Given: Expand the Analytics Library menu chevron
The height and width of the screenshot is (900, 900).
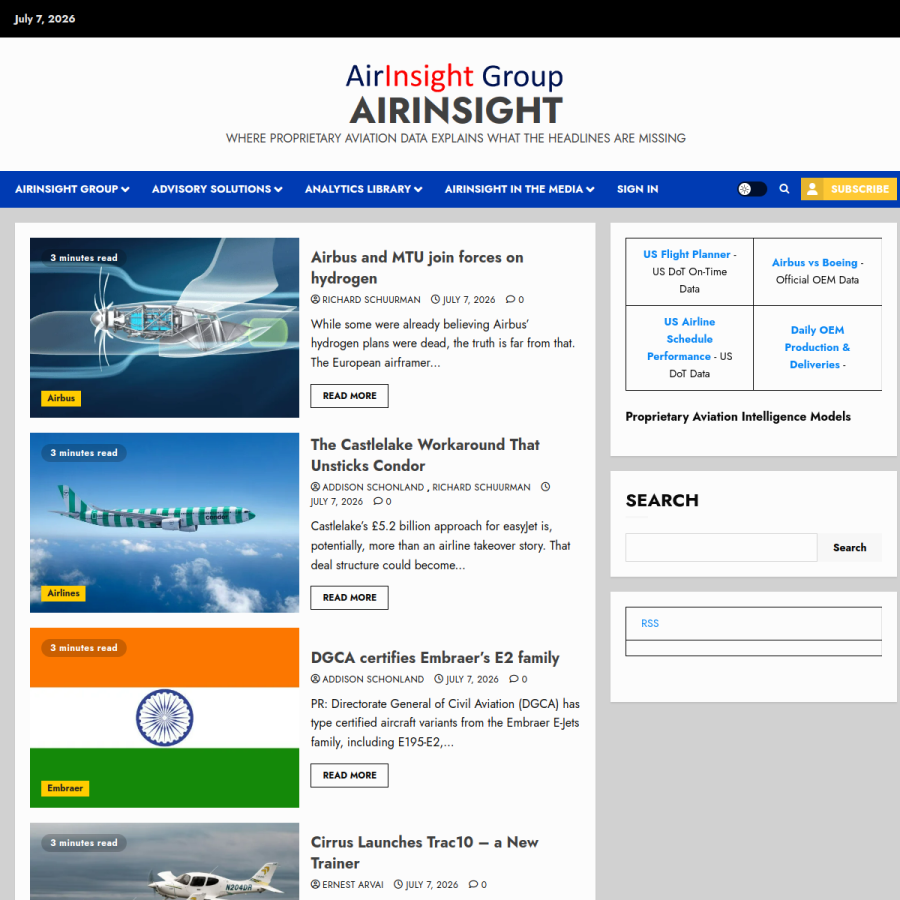Looking at the screenshot, I should 418,189.
